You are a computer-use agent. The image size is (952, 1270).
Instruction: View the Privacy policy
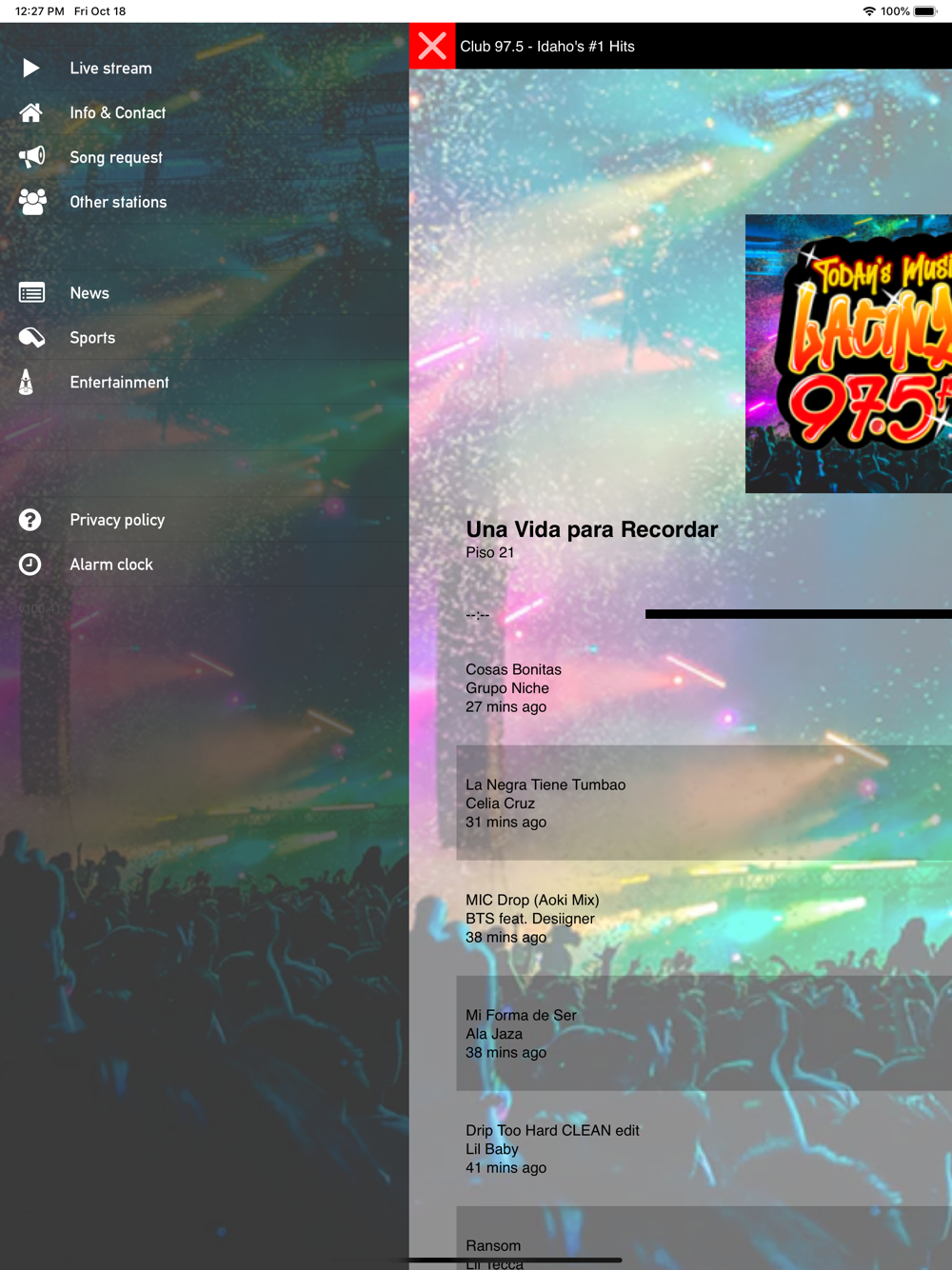point(205,520)
